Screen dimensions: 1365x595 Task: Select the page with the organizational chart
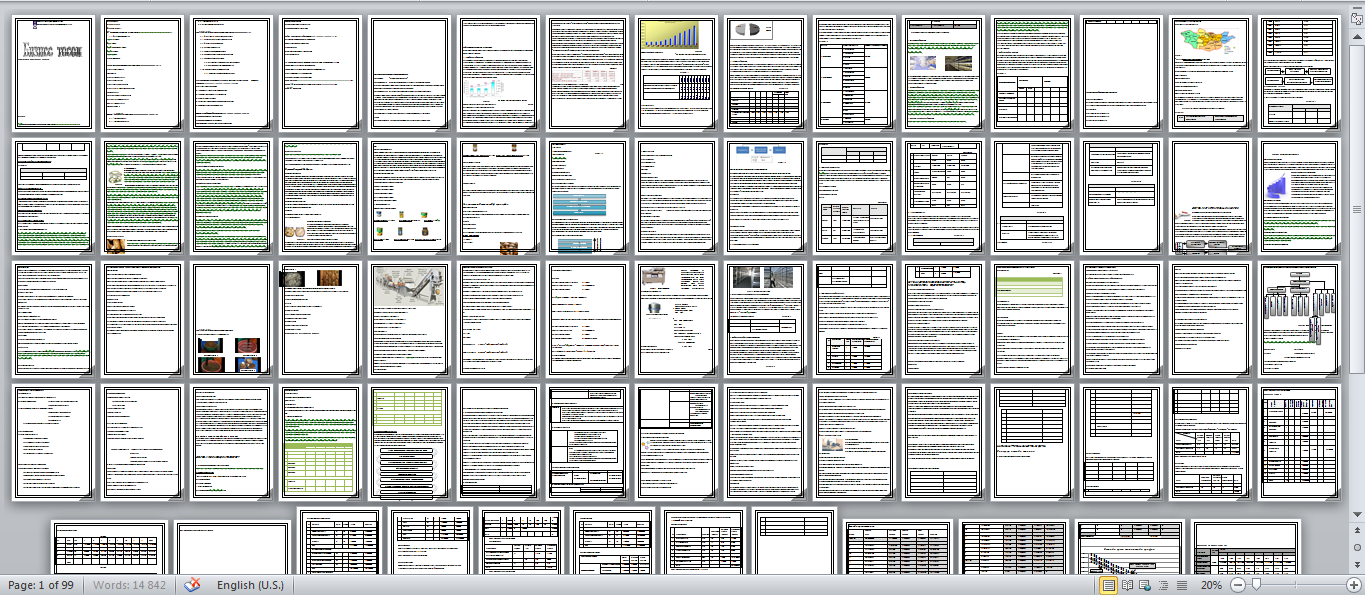pos(1300,320)
